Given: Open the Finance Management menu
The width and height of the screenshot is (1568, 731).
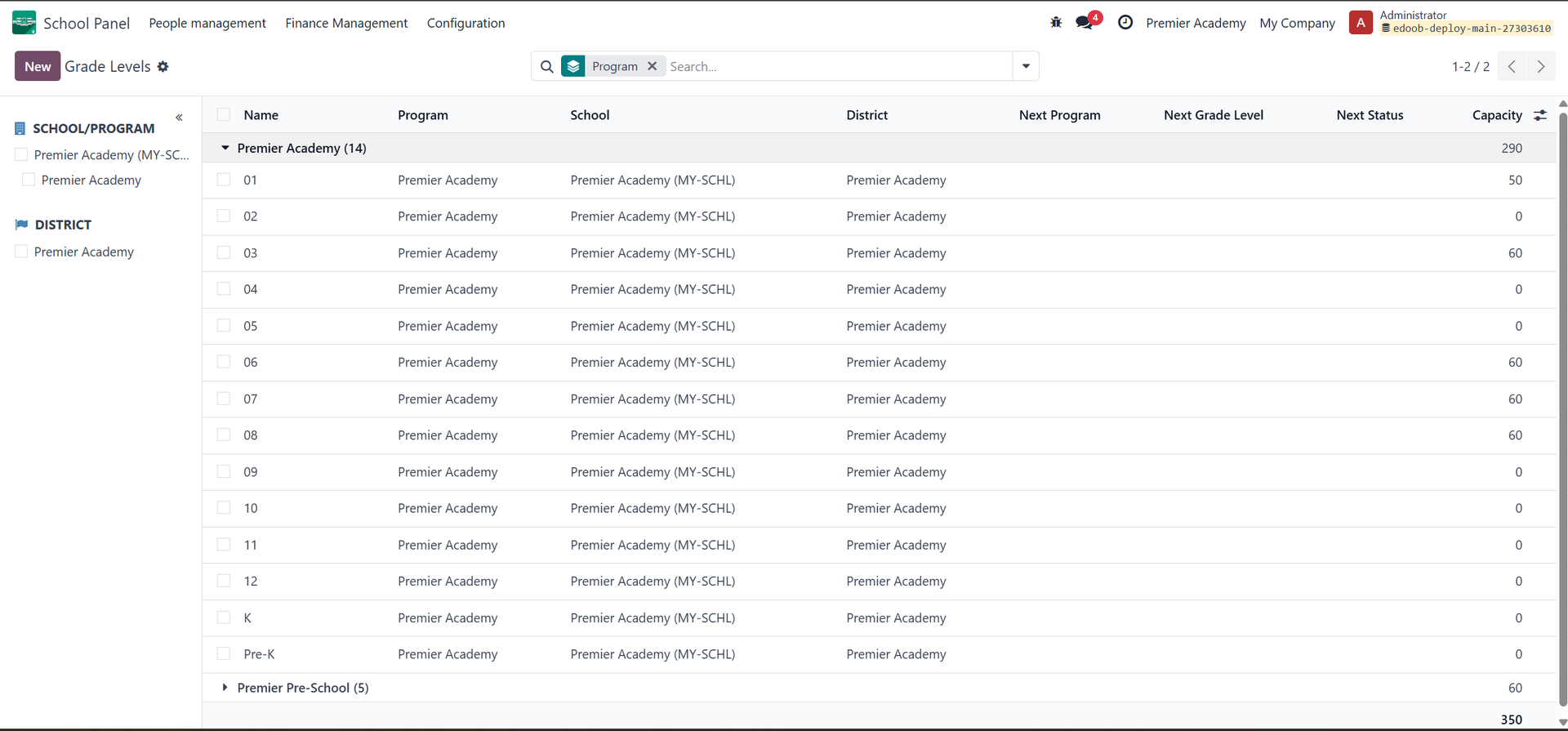Looking at the screenshot, I should point(346,23).
